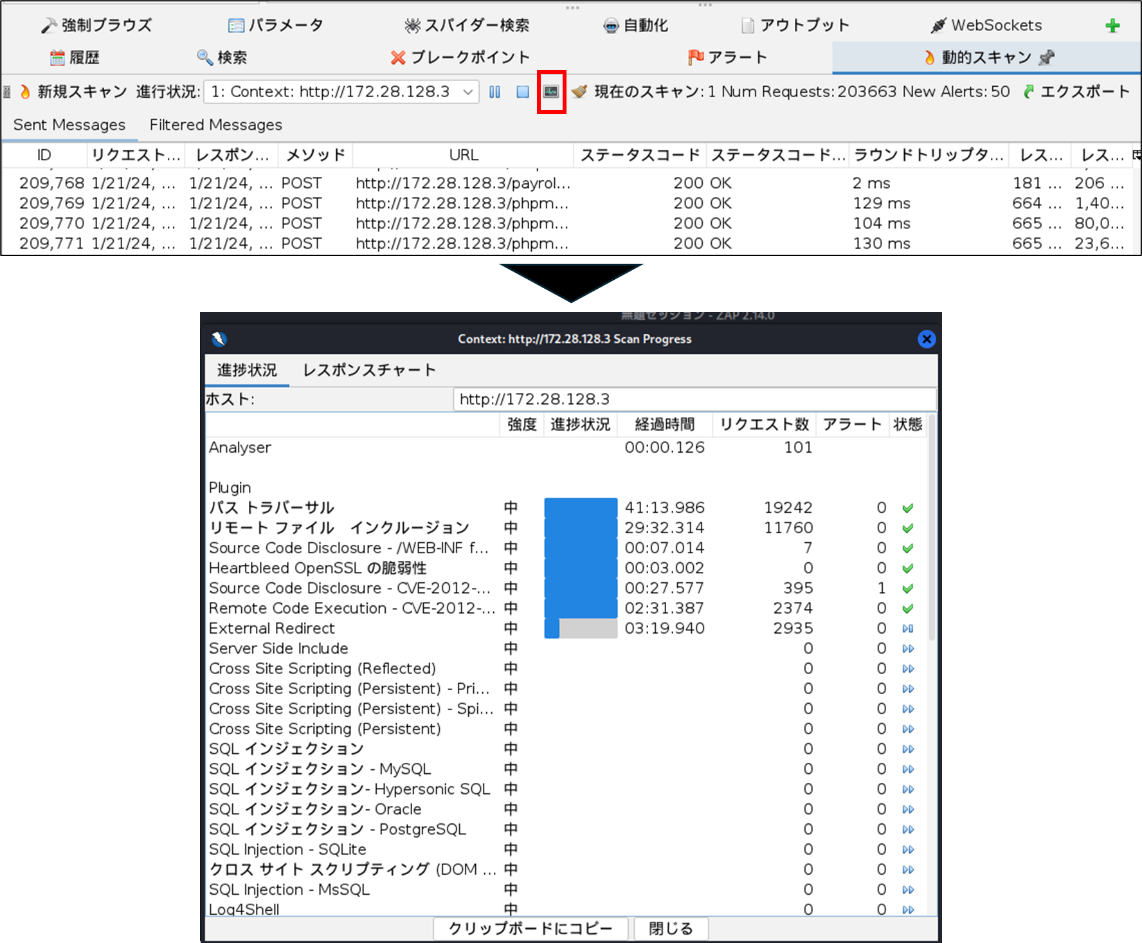This screenshot has height=943, width=1142.
Task: Skip the External Redirect plugin scan
Action: click(x=908, y=629)
